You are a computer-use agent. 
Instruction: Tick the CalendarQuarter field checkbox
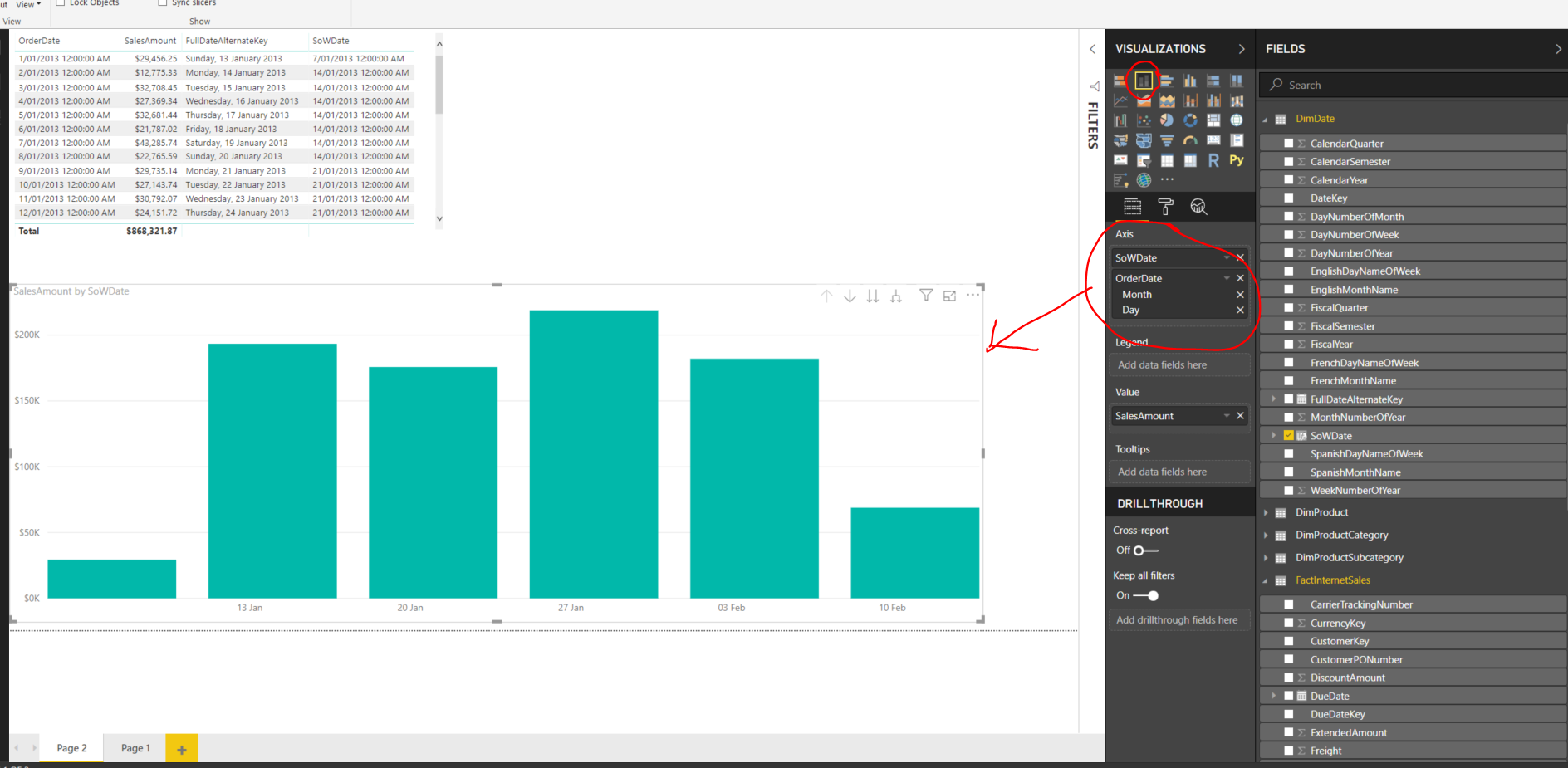coord(1289,144)
